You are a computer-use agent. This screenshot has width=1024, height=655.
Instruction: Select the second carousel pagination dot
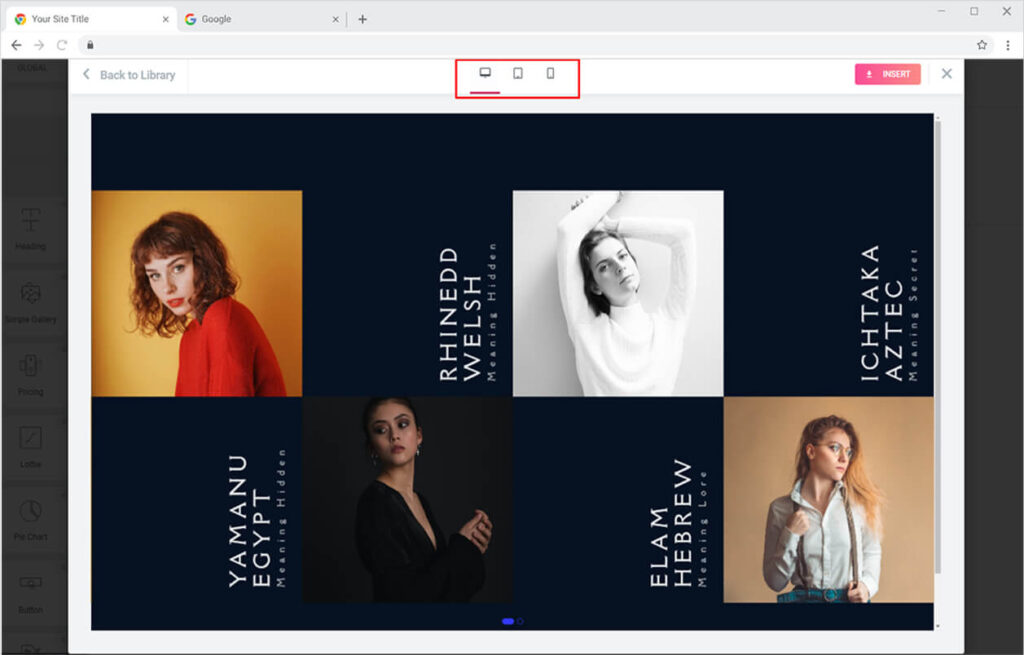(520, 621)
